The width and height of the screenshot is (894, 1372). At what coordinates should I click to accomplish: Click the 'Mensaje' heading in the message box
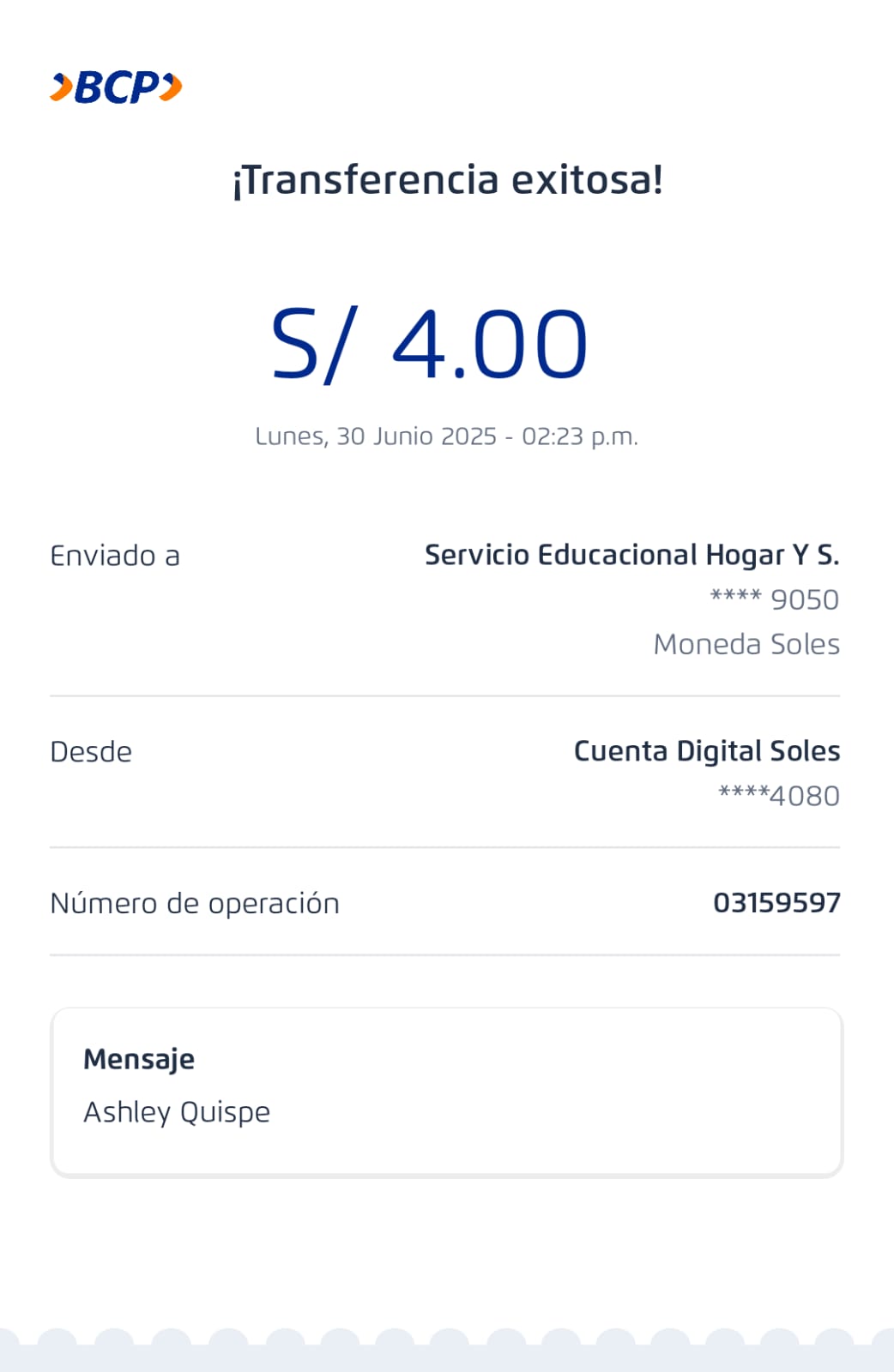[x=139, y=1059]
